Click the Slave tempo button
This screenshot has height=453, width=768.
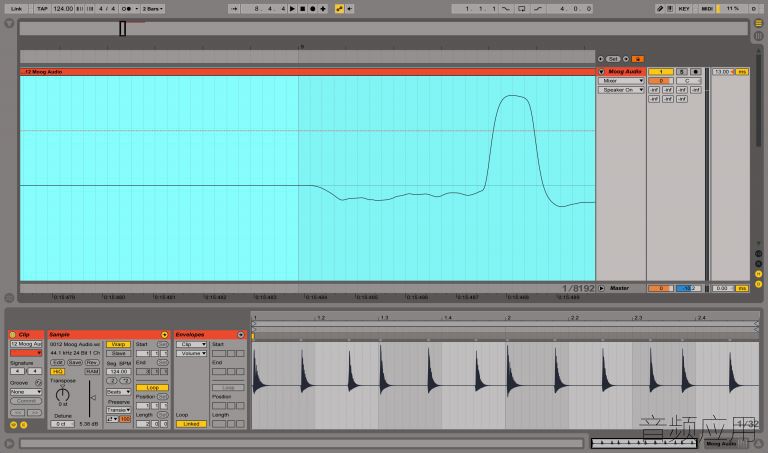[118, 354]
